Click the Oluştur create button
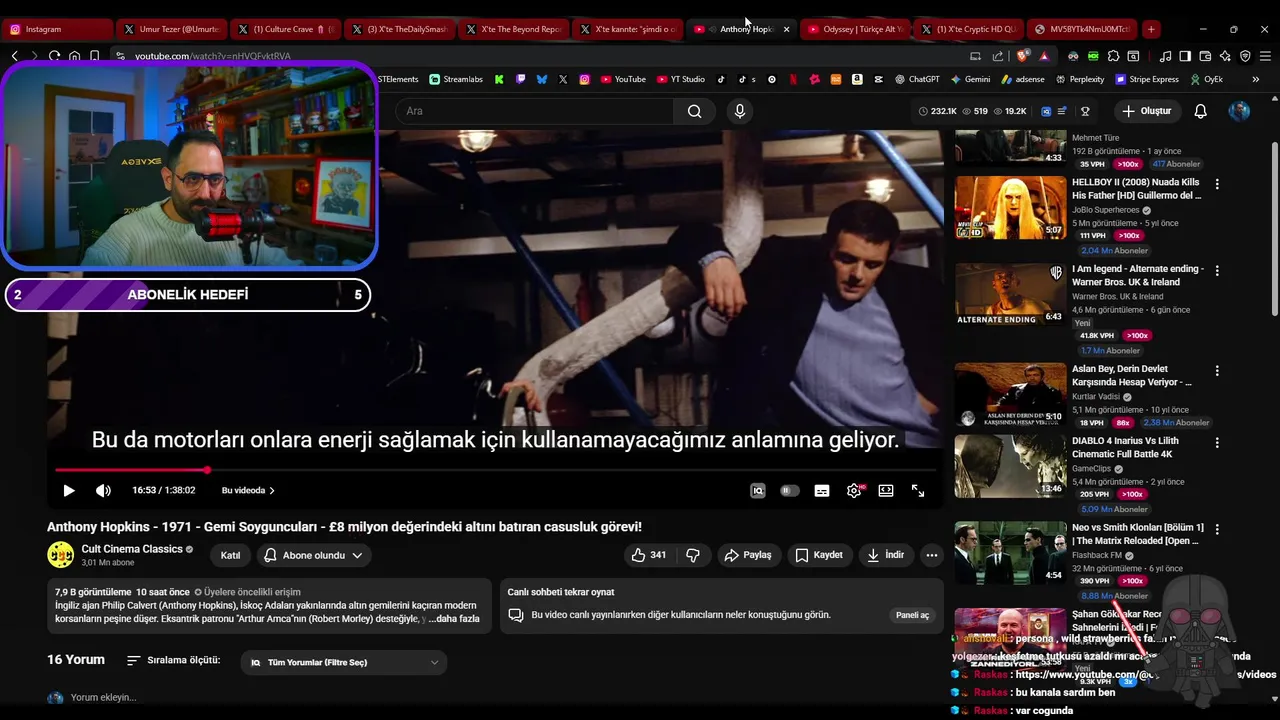 coord(1146,111)
